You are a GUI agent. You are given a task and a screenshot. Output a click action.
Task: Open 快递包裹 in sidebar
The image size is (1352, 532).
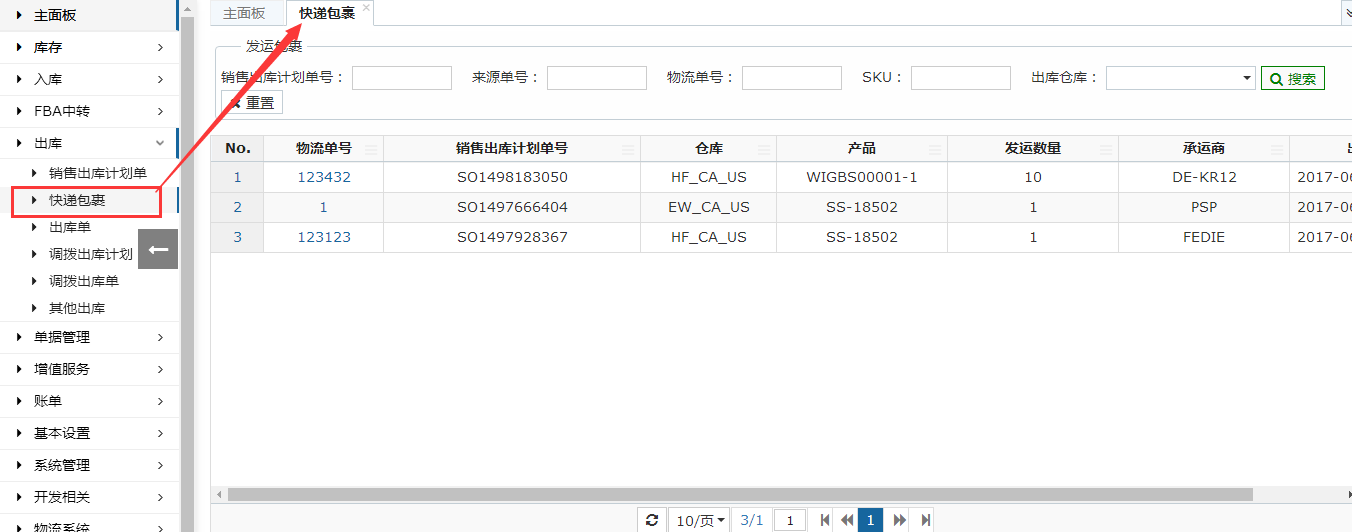(77, 200)
